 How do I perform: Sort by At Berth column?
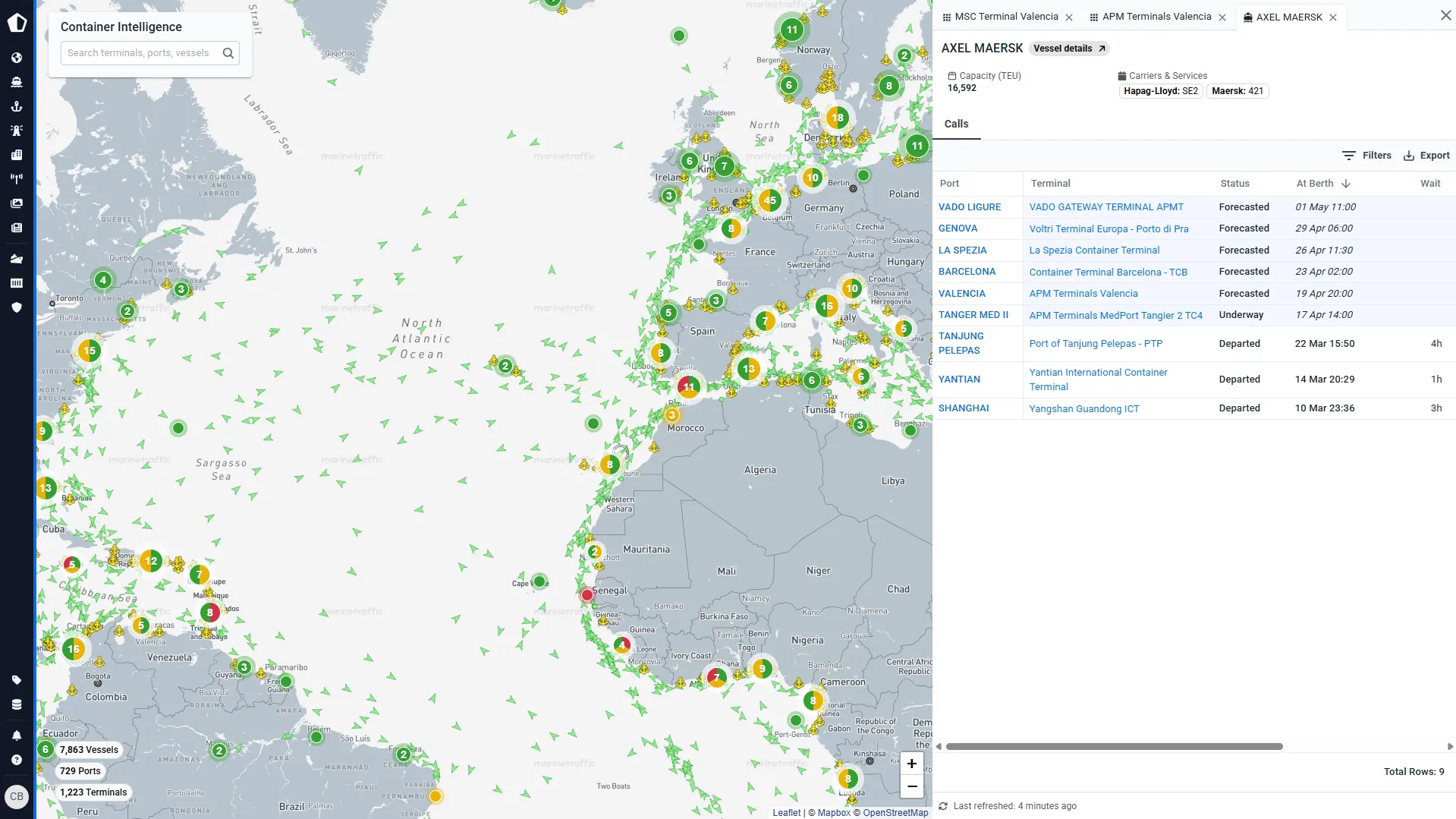point(1322,184)
